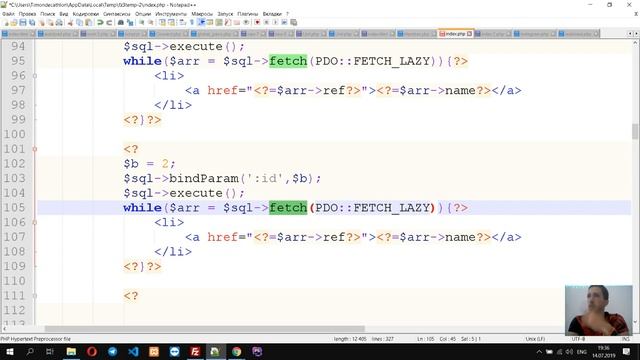Open Telegram from taskbar
The height and width of the screenshot is (360, 640).
(113, 352)
